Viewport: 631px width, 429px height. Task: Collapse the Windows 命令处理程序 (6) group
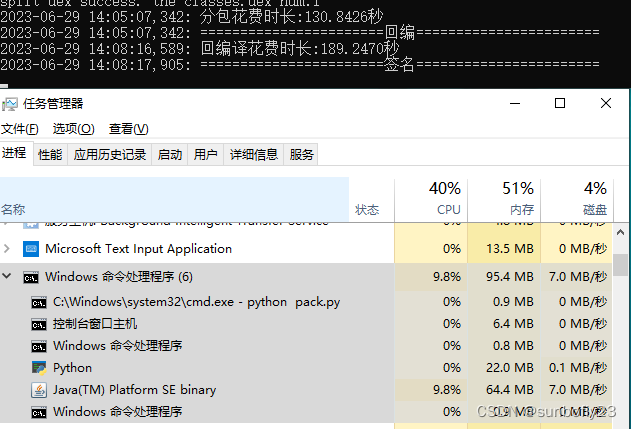[7, 276]
